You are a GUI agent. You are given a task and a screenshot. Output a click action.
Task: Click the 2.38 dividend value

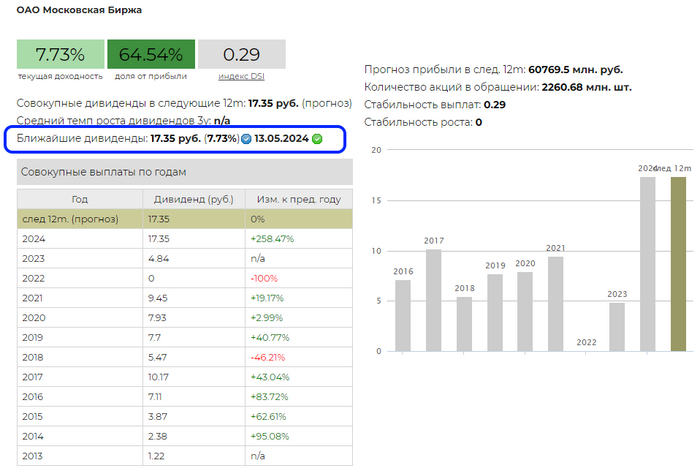point(158,436)
